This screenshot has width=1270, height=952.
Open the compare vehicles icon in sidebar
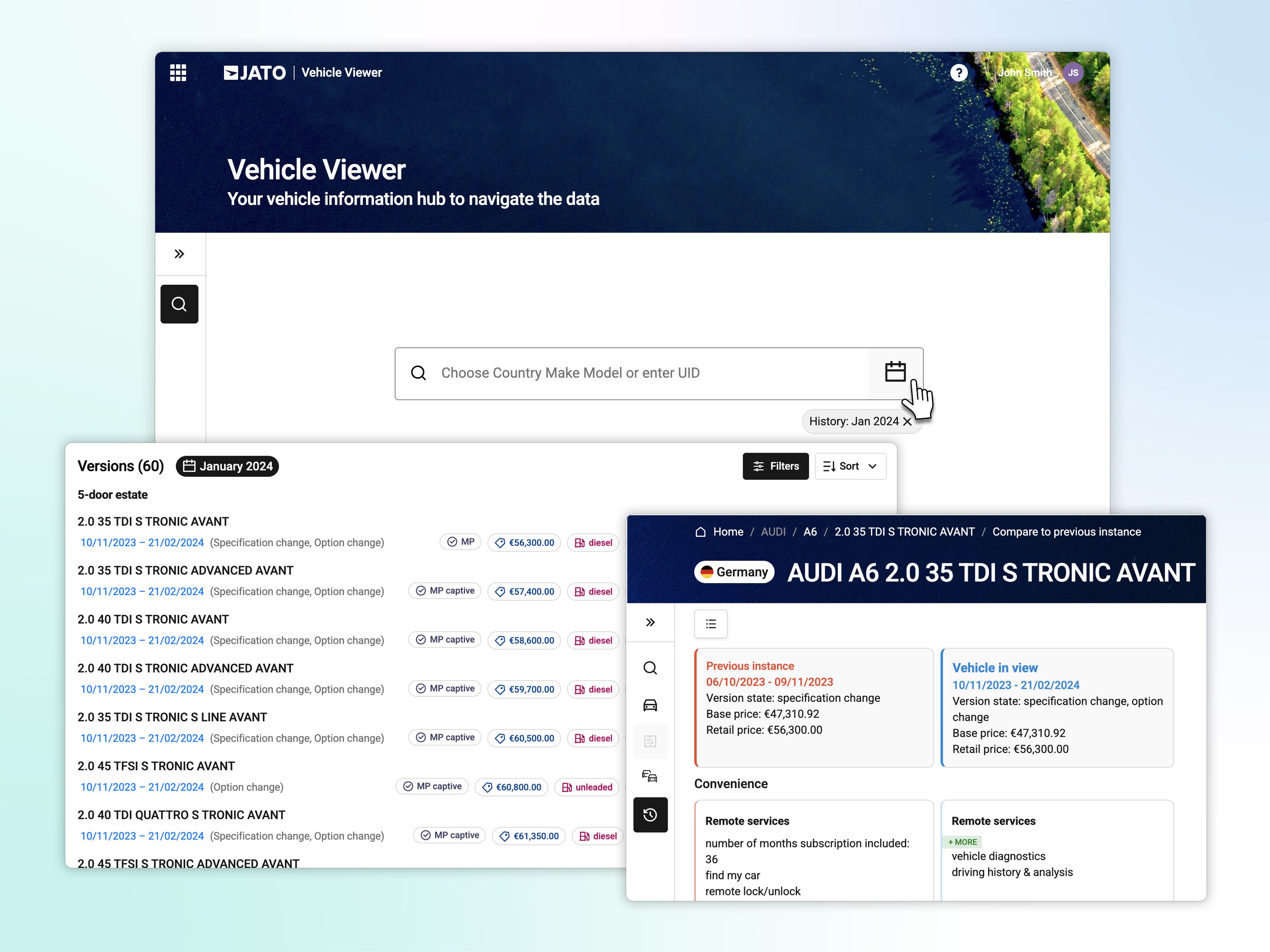pos(650,777)
